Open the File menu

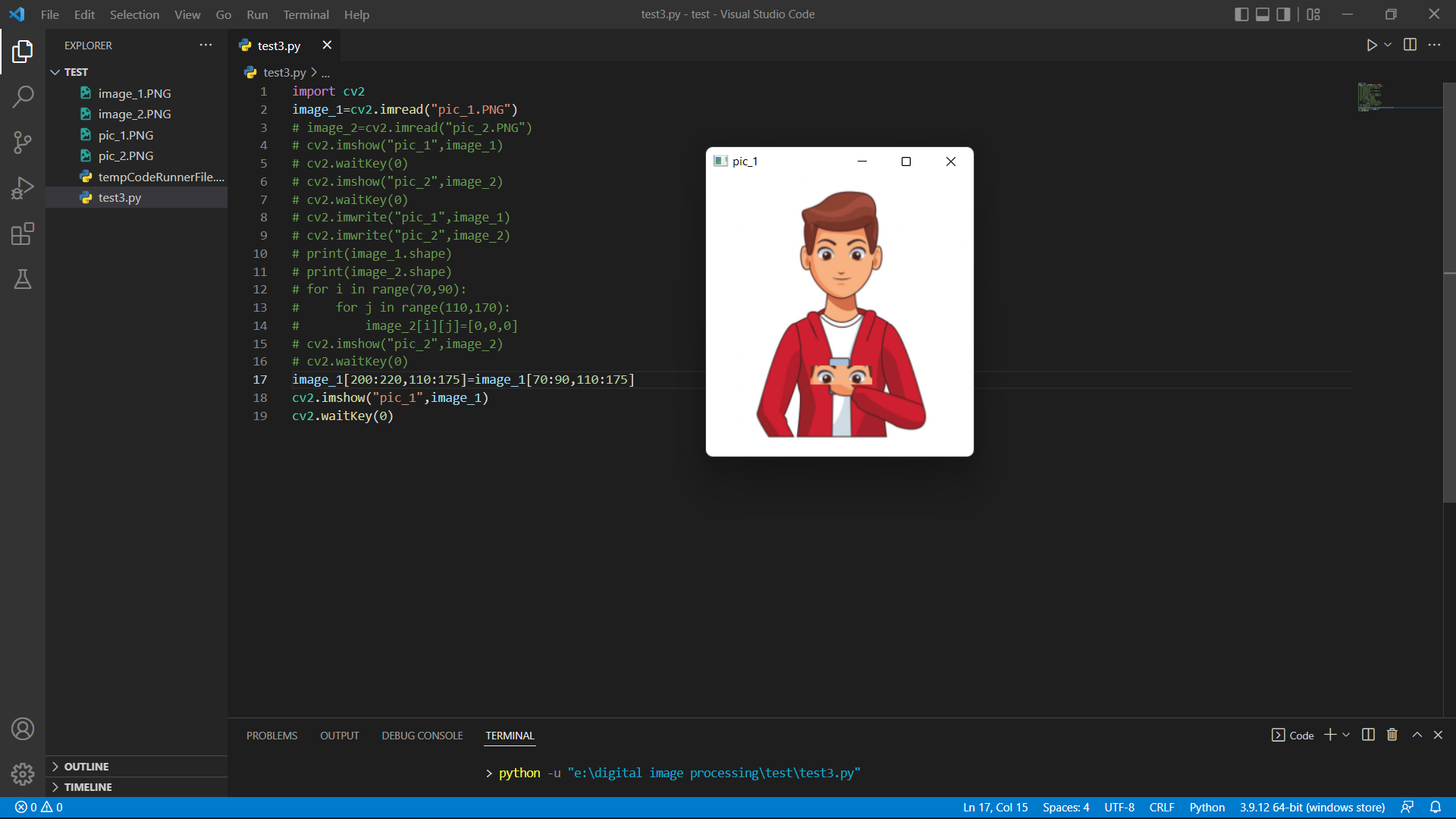(x=49, y=14)
